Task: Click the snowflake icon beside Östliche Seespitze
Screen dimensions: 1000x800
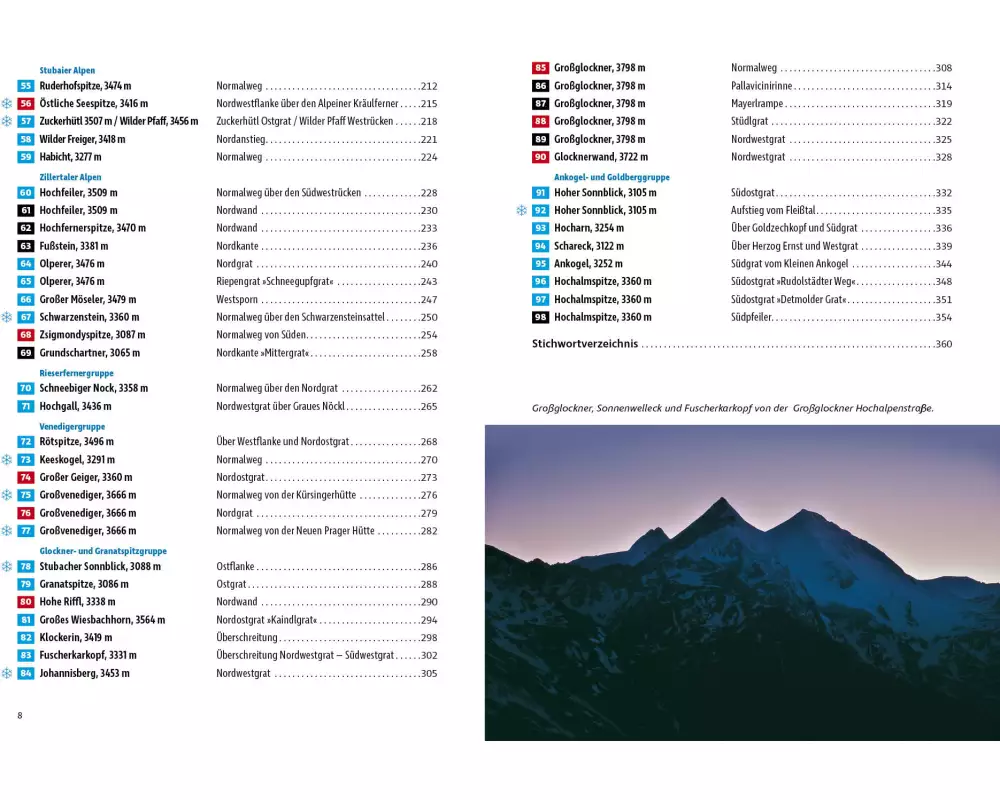Action: (6, 104)
